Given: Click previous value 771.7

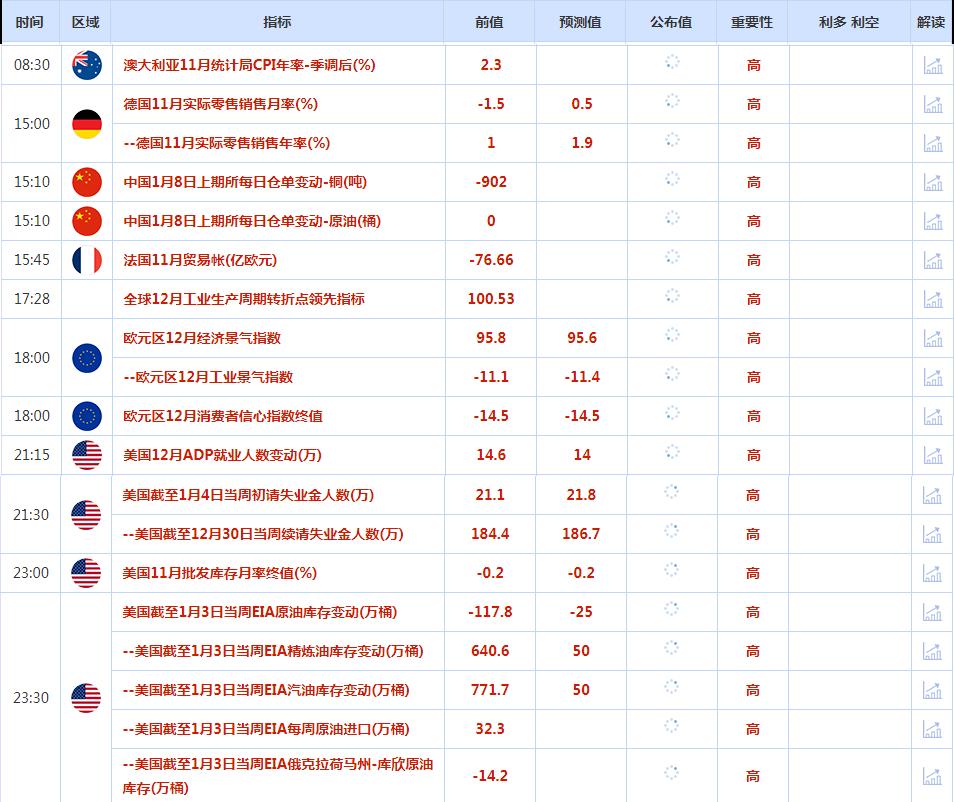Looking at the screenshot, I should (x=490, y=689).
